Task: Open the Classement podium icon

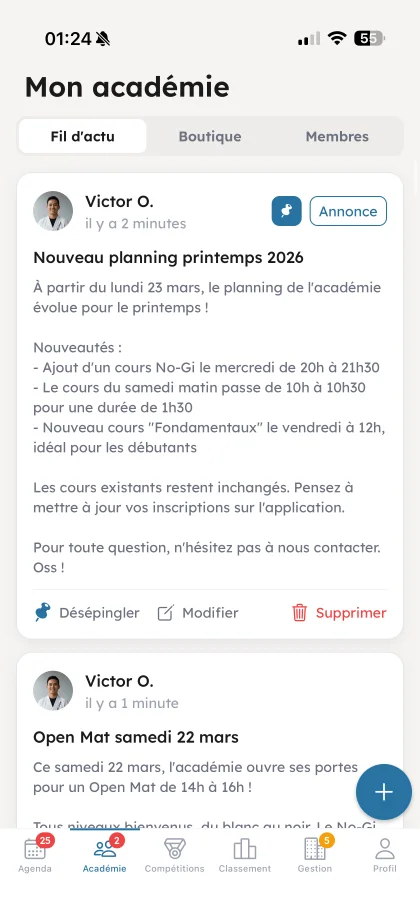Action: pyautogui.click(x=245, y=849)
